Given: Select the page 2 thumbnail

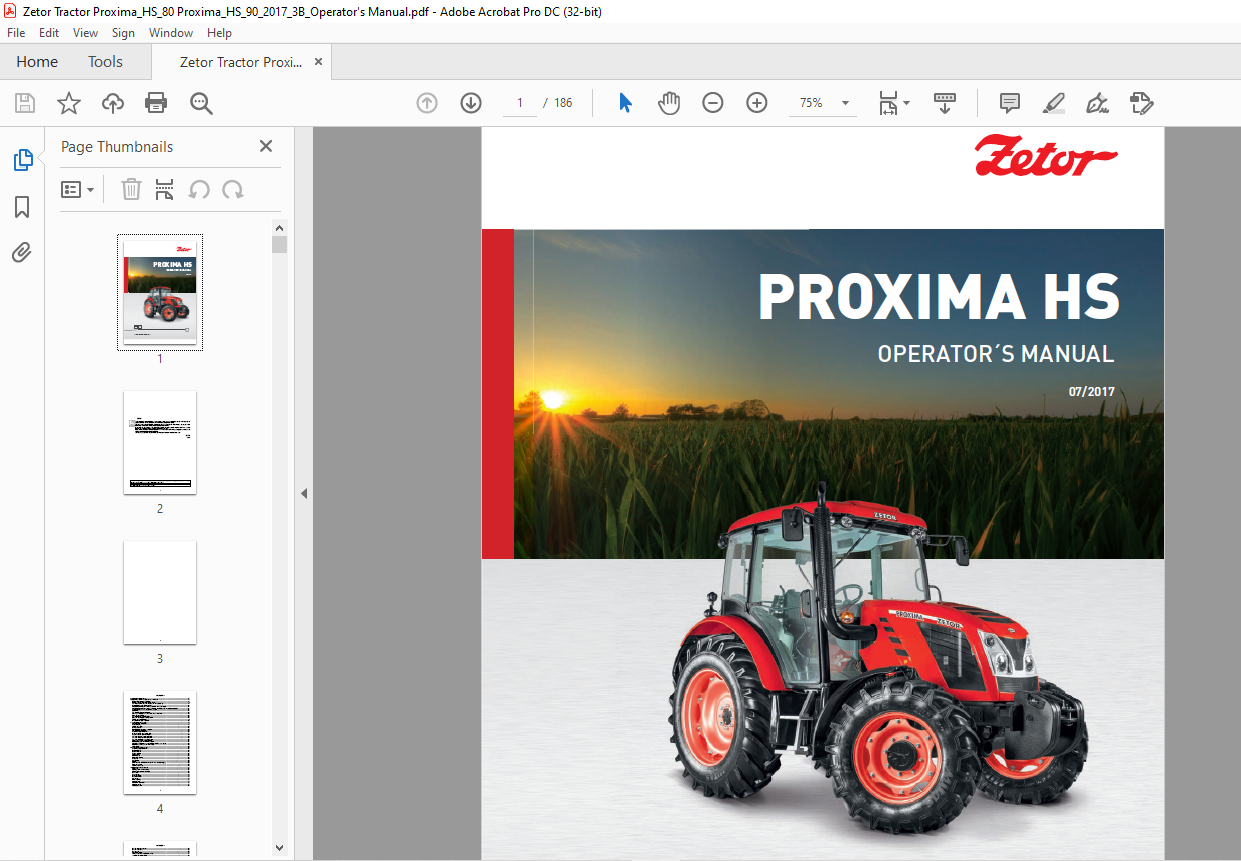Looking at the screenshot, I should click(160, 442).
